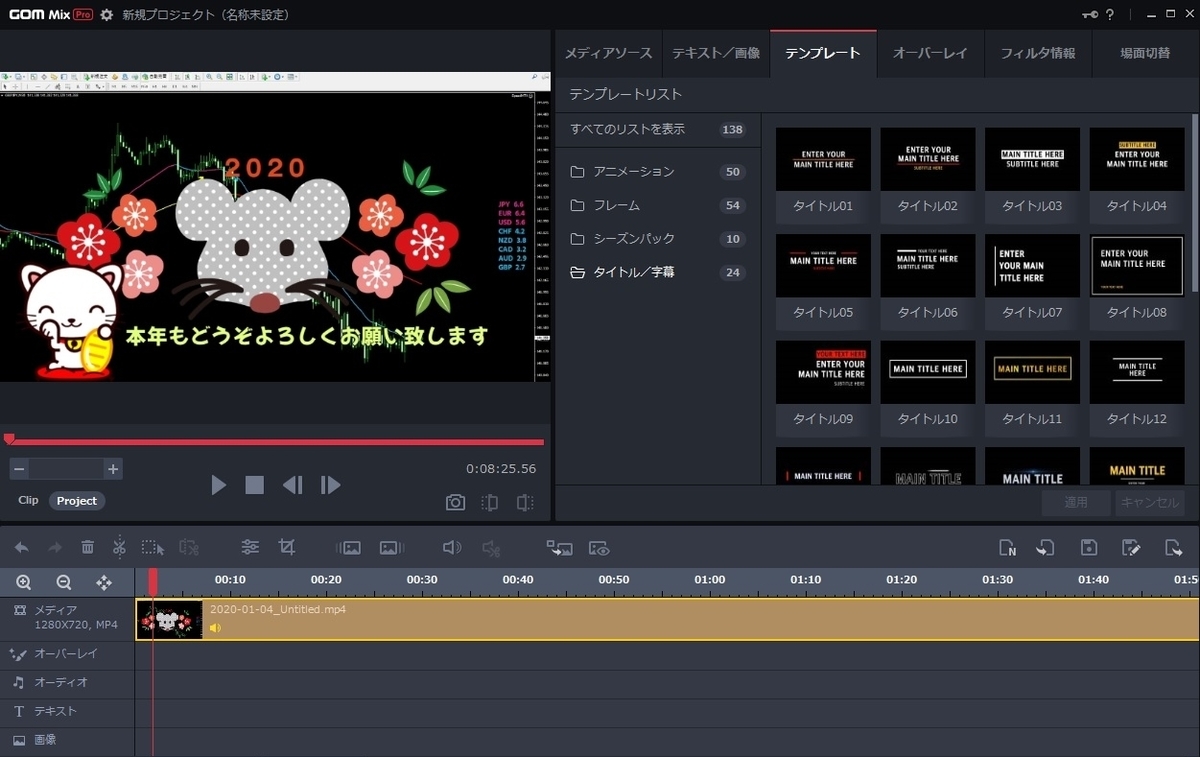The width and height of the screenshot is (1200, 757).
Task: Switch to the メディアソース tab
Action: pos(607,53)
